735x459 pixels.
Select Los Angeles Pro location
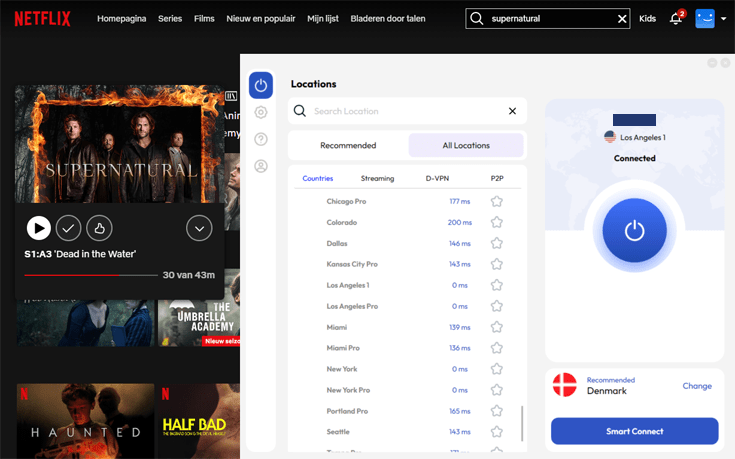pyautogui.click(x=352, y=306)
